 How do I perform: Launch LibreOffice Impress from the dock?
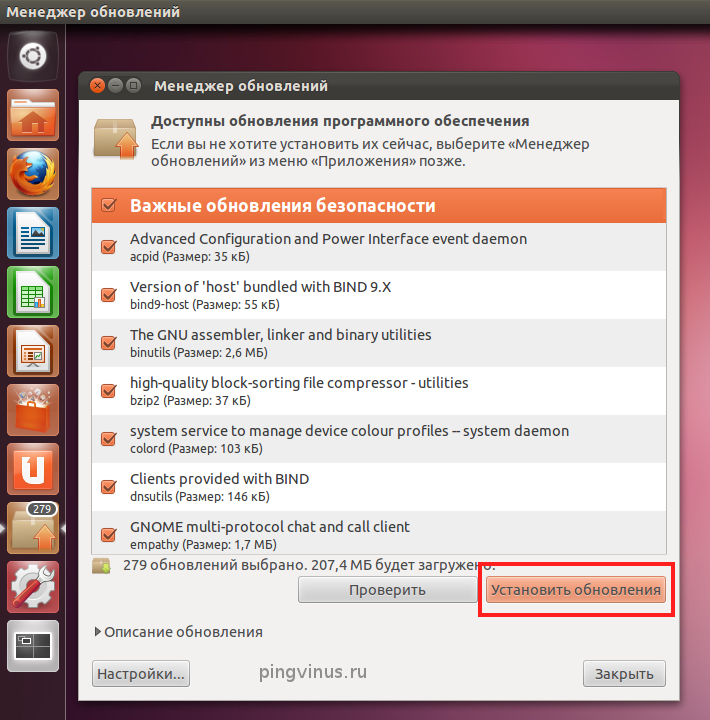point(33,351)
